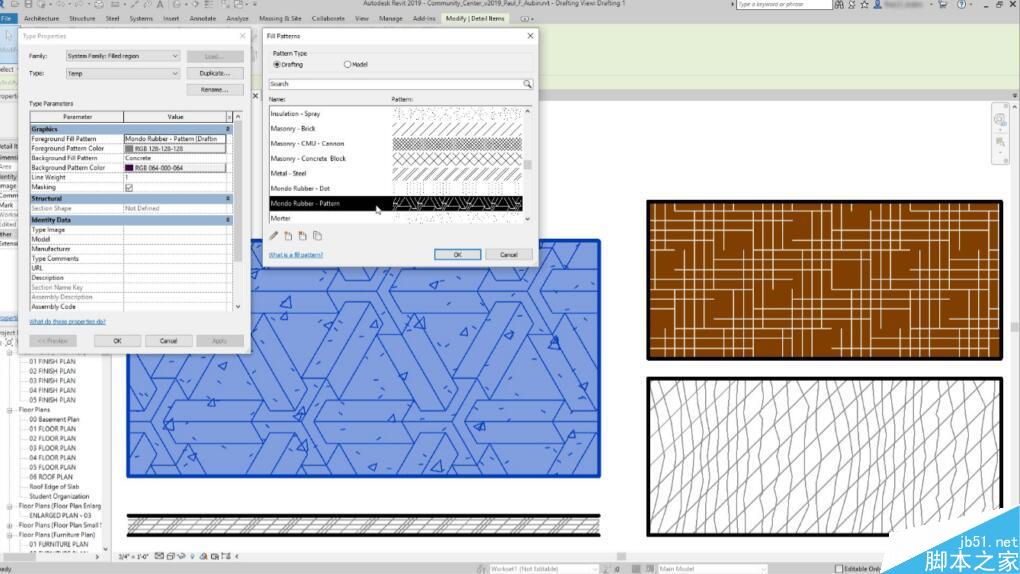Click the Fill Patterns list vertical scrollbar
Viewport: 1020px width, 574px height.
click(528, 165)
